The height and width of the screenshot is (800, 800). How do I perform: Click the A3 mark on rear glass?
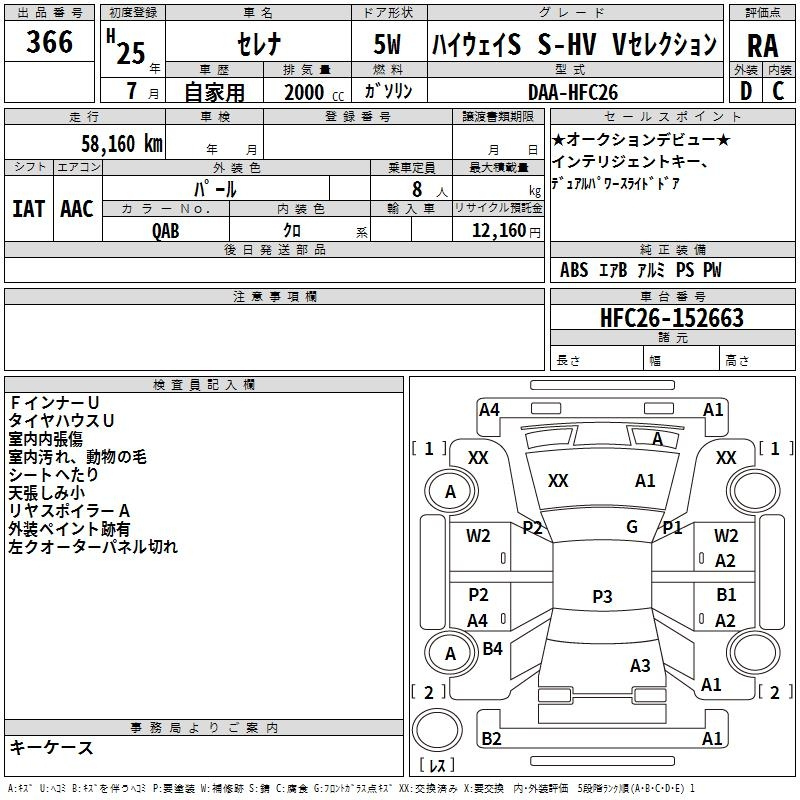tap(640, 665)
